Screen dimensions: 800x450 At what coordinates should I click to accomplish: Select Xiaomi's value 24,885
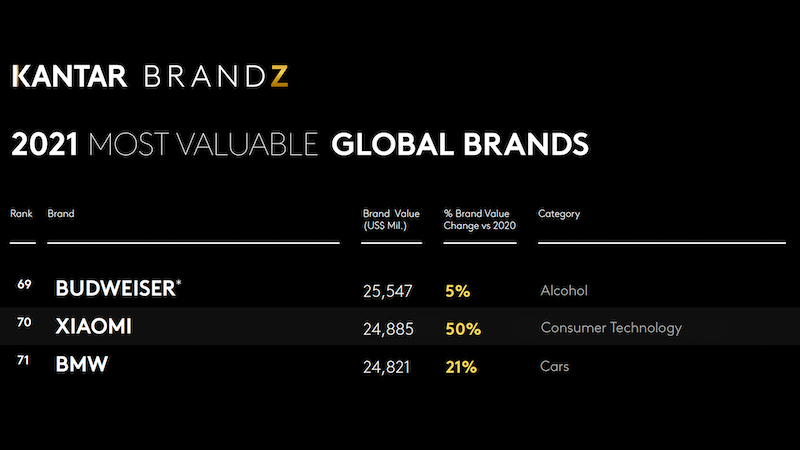pyautogui.click(x=388, y=329)
